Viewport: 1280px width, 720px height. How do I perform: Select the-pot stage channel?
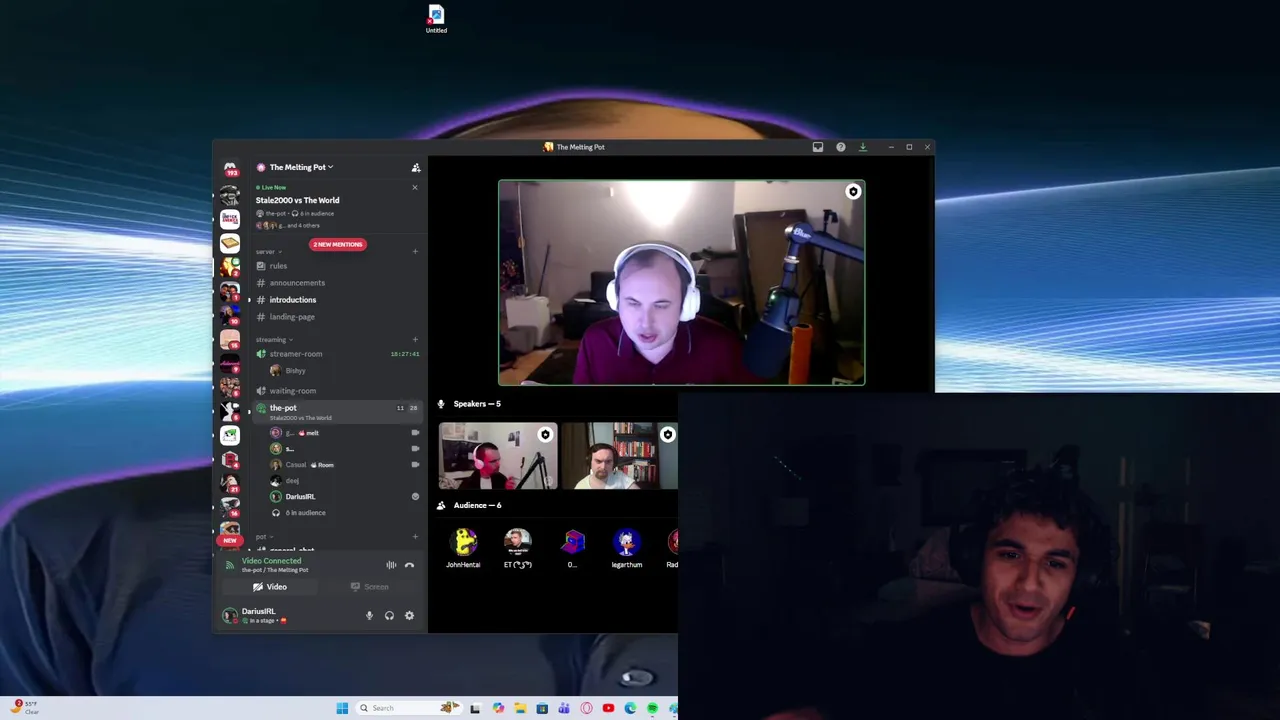[x=335, y=411]
